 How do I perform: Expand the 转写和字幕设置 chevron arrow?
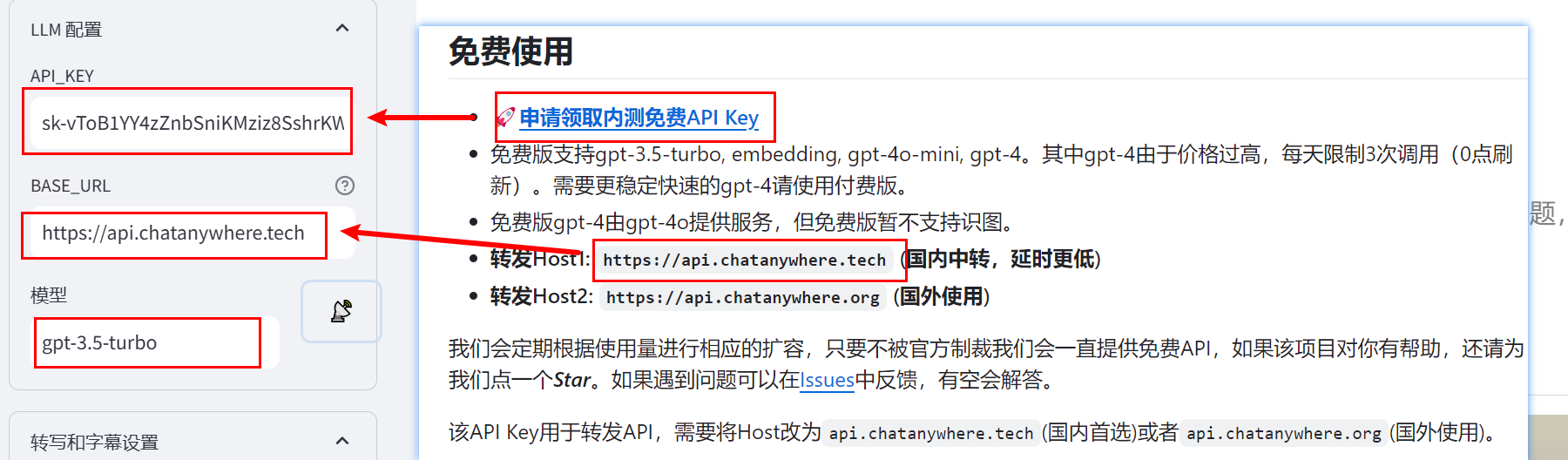pos(342,441)
